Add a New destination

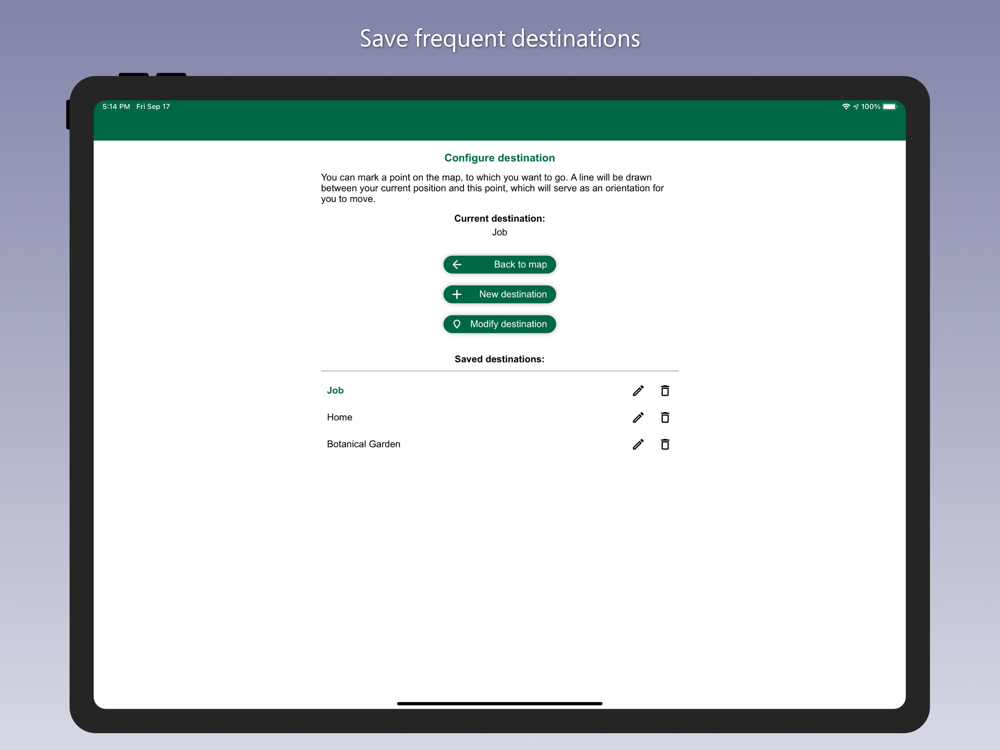tap(499, 294)
